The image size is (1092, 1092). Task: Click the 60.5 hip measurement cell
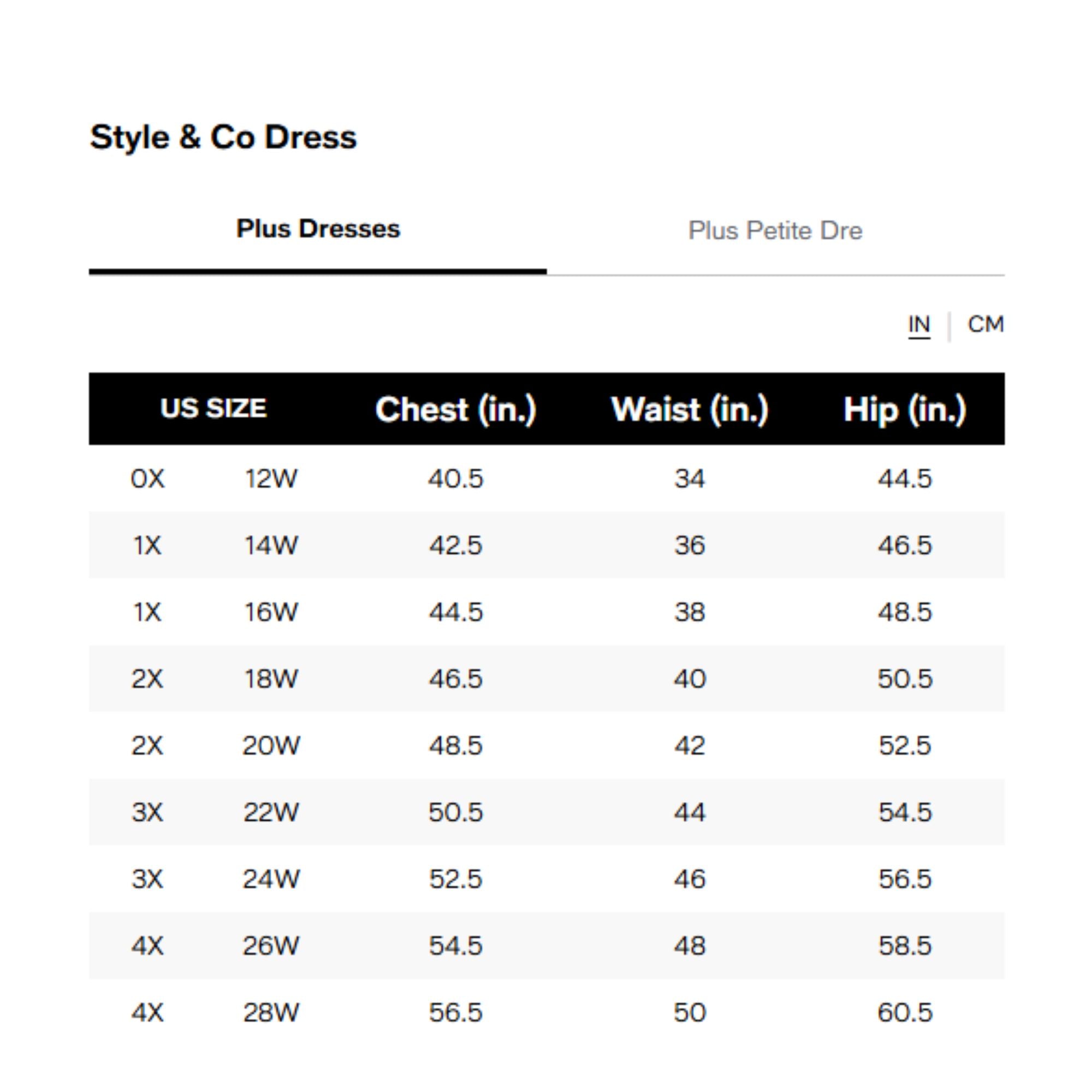[x=904, y=1012]
